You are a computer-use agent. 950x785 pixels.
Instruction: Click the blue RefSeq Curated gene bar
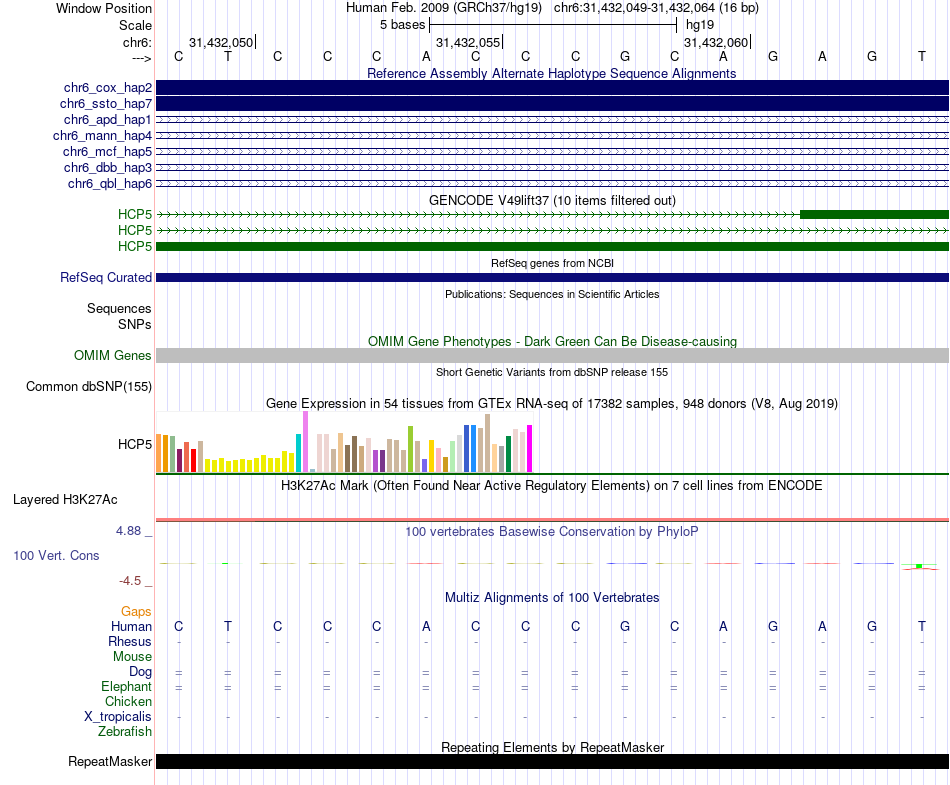(x=552, y=277)
